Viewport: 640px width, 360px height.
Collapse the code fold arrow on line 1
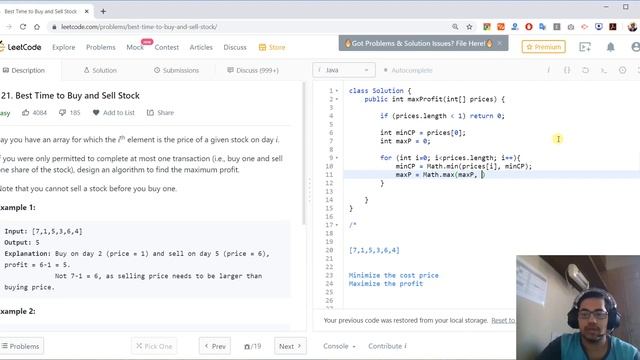[337, 91]
